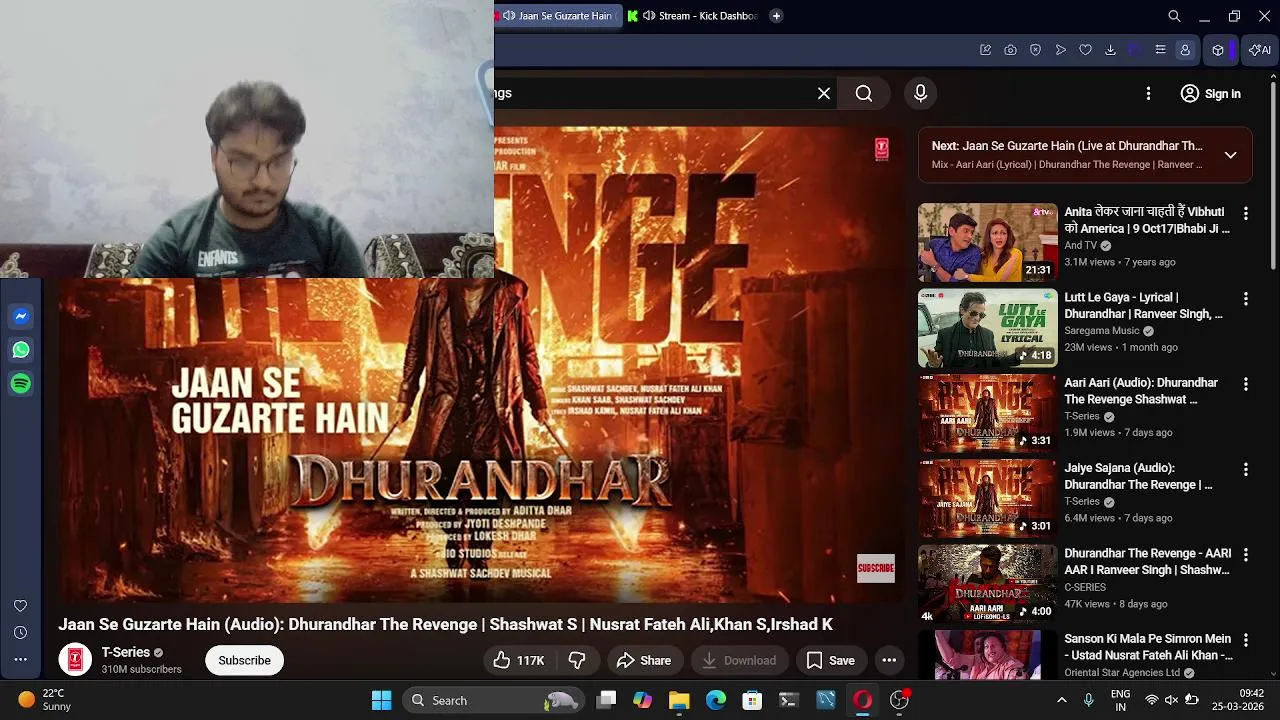The image size is (1280, 720).
Task: Open Jaiye Sajana (Audio) video title
Action: coord(1138,476)
